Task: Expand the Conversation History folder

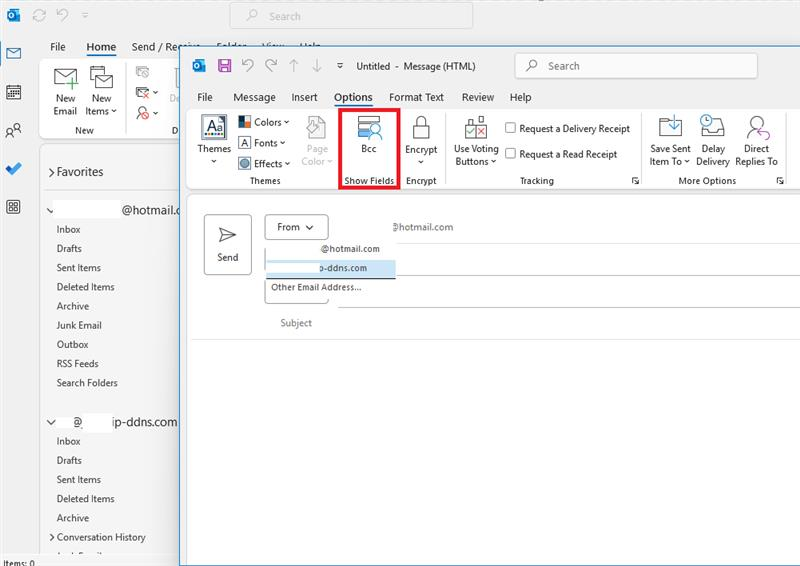Action: (x=52, y=537)
